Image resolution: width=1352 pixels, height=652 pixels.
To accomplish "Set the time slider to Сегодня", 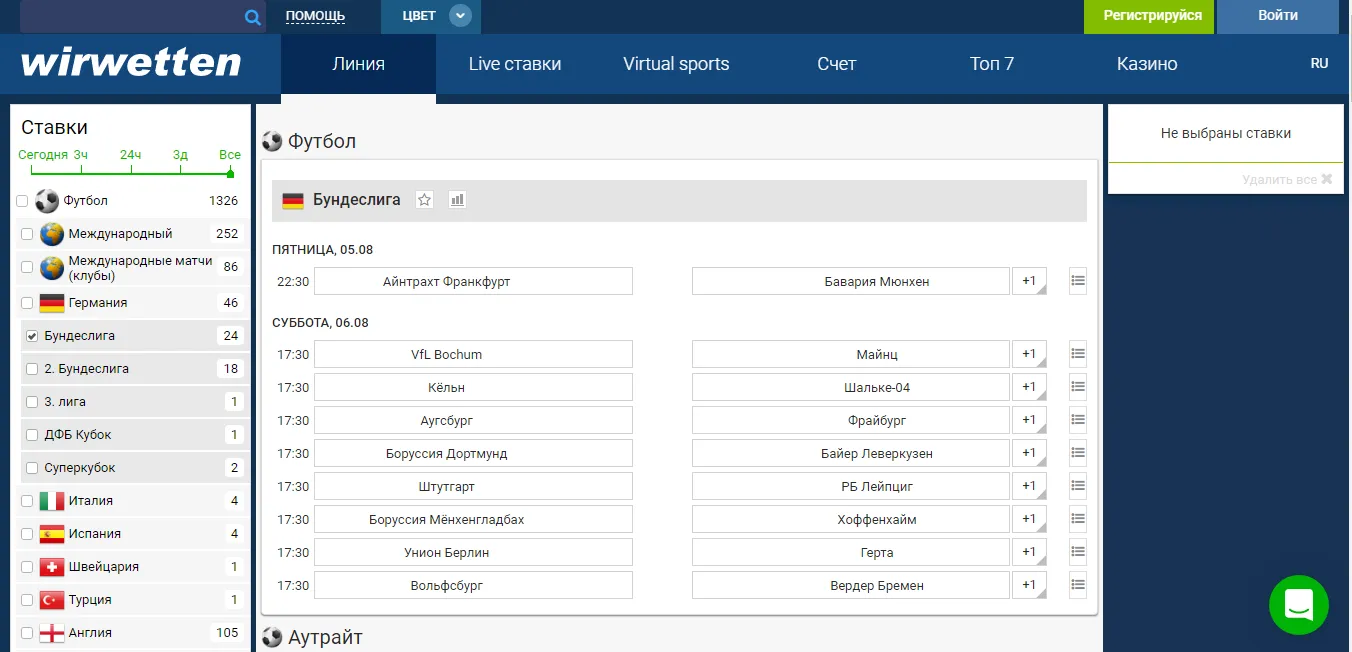I will pos(43,155).
